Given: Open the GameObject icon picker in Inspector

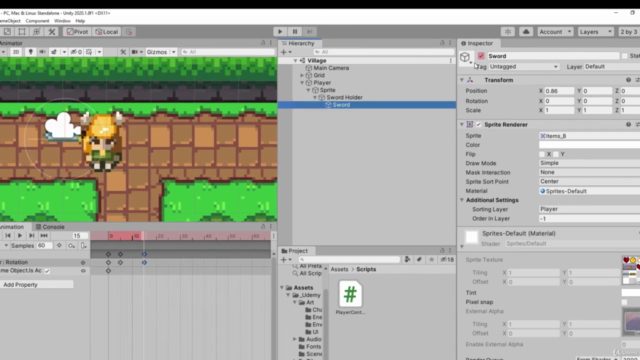Looking at the screenshot, I should pyautogui.click(x=465, y=58).
